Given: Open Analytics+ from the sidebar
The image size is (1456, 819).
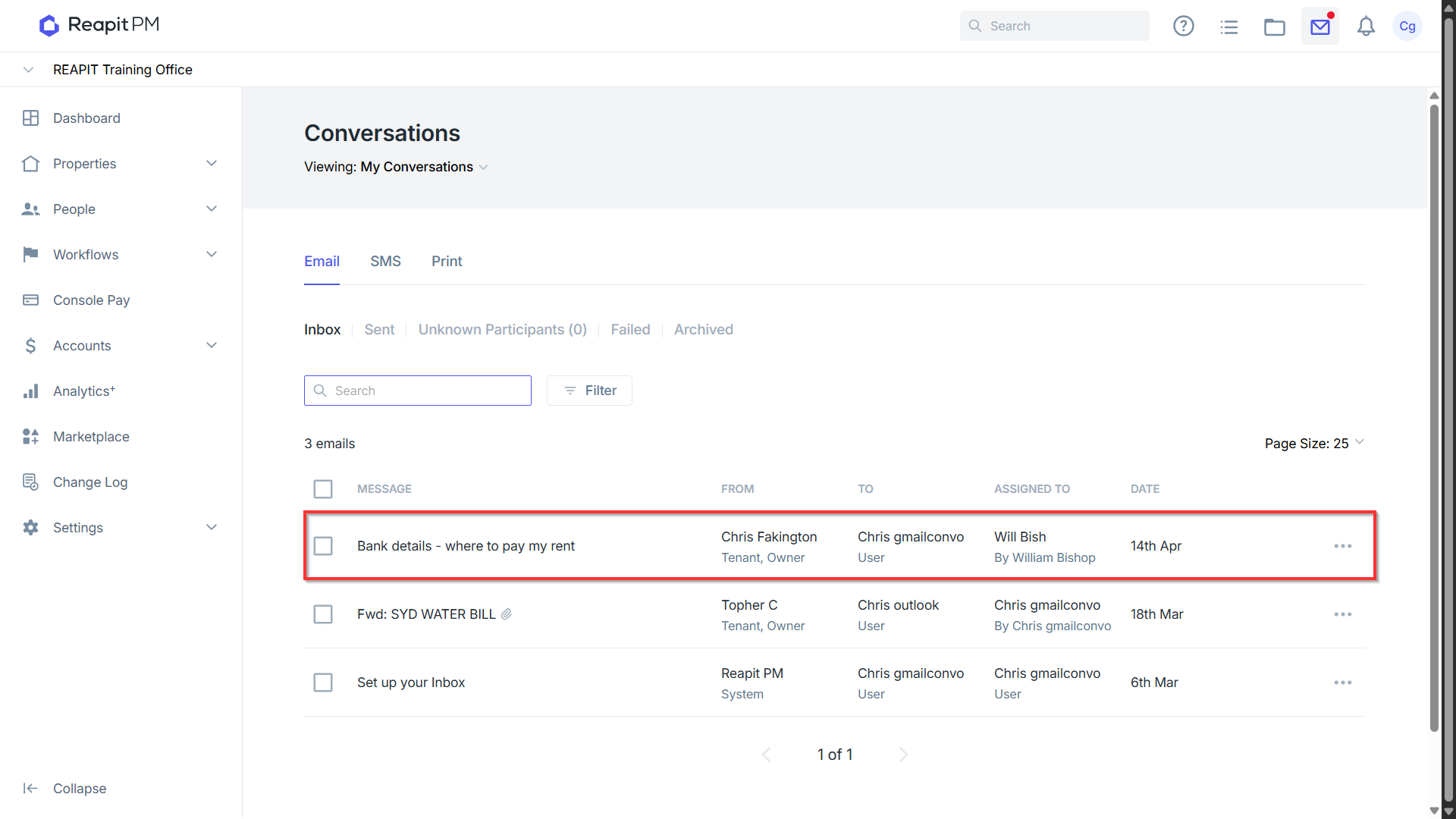Looking at the screenshot, I should coord(84,391).
